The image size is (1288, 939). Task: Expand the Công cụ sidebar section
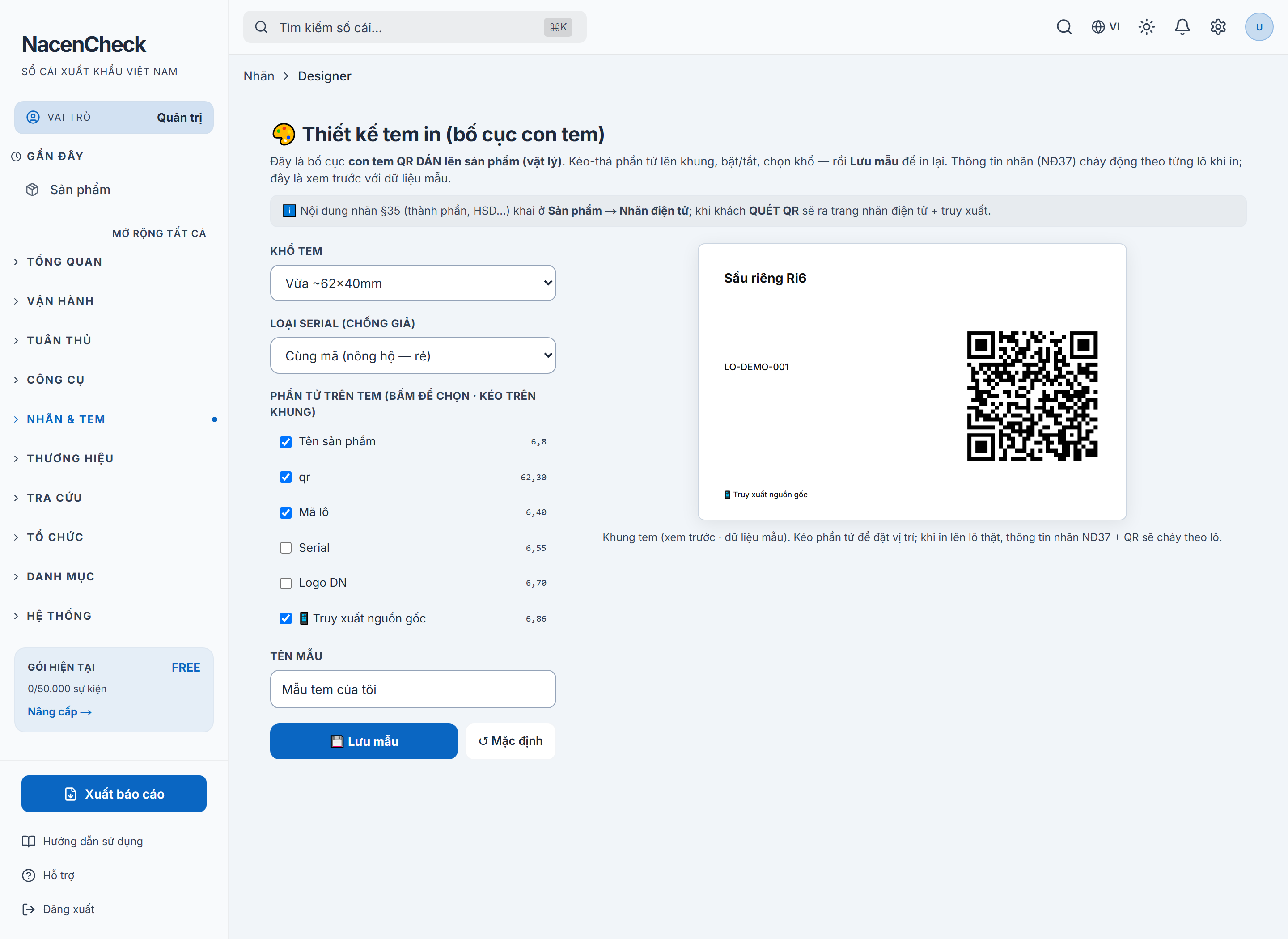point(114,380)
